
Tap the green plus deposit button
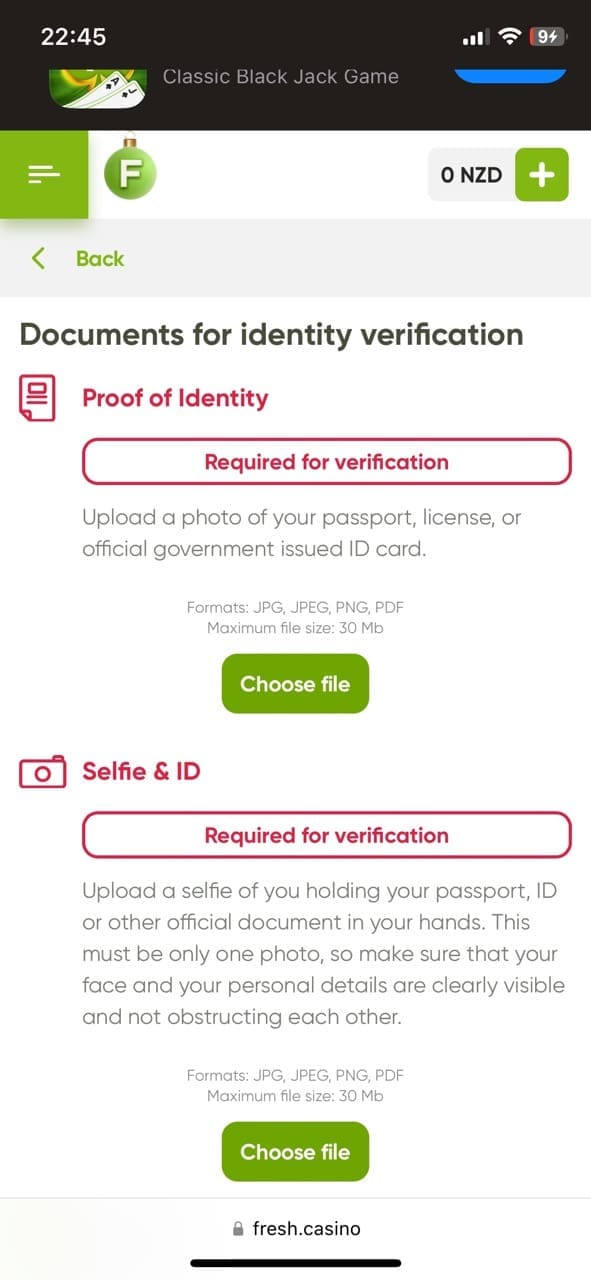541,175
